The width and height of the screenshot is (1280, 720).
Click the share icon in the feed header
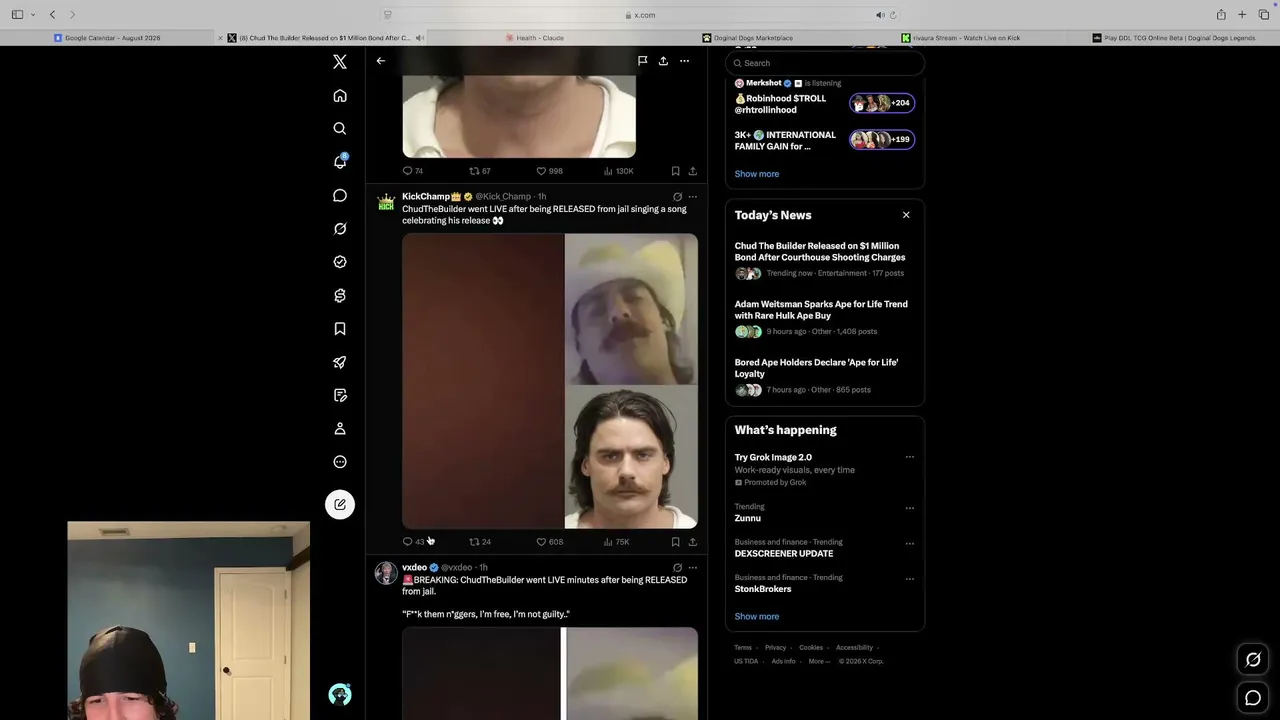tap(663, 61)
